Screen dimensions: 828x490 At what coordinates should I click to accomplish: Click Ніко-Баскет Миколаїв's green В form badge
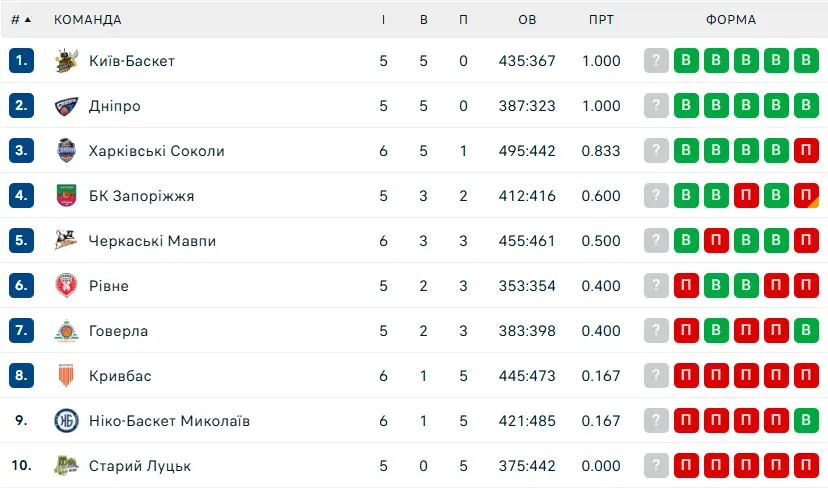806,420
